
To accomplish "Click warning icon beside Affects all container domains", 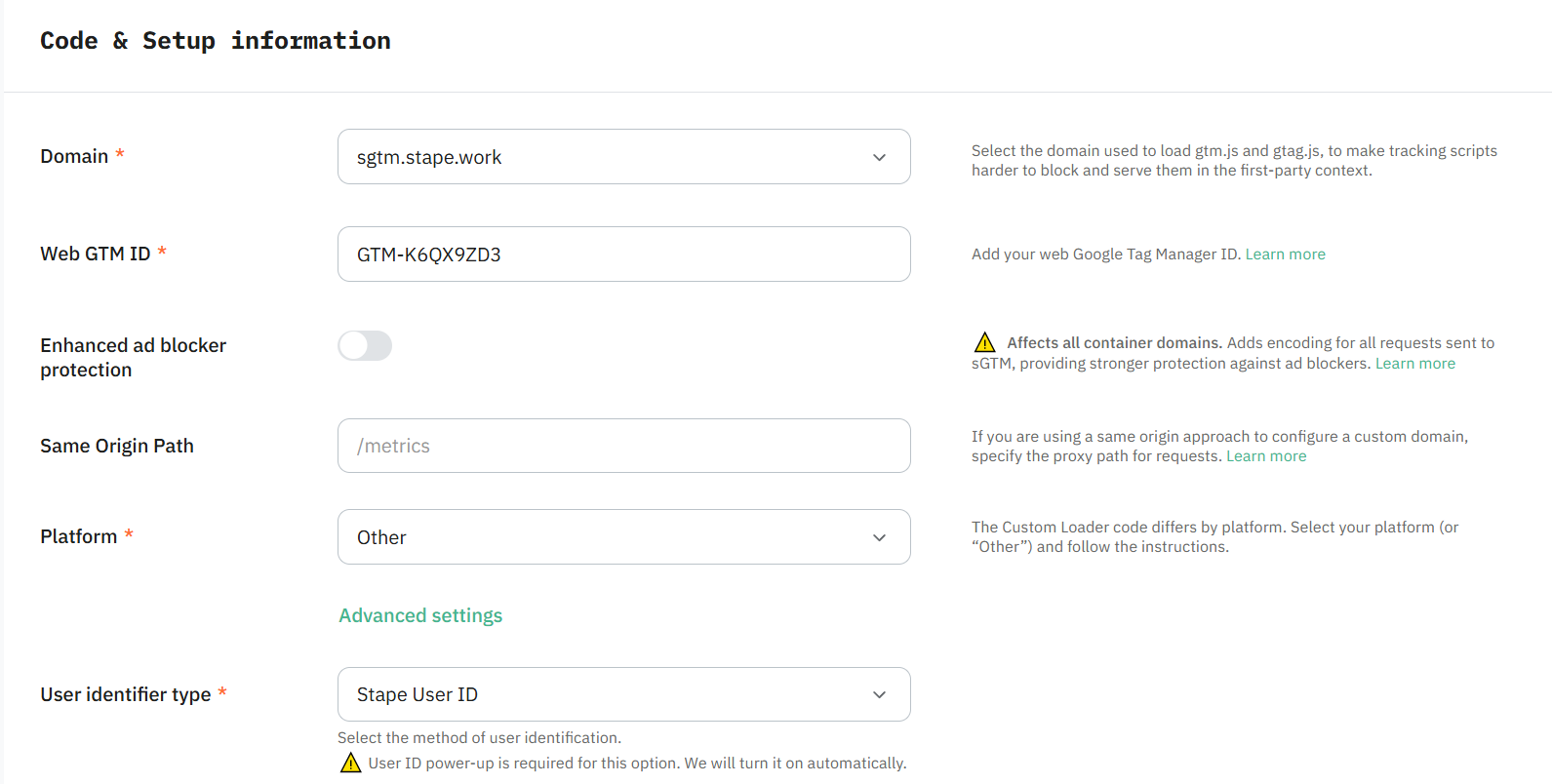I will click(984, 342).
